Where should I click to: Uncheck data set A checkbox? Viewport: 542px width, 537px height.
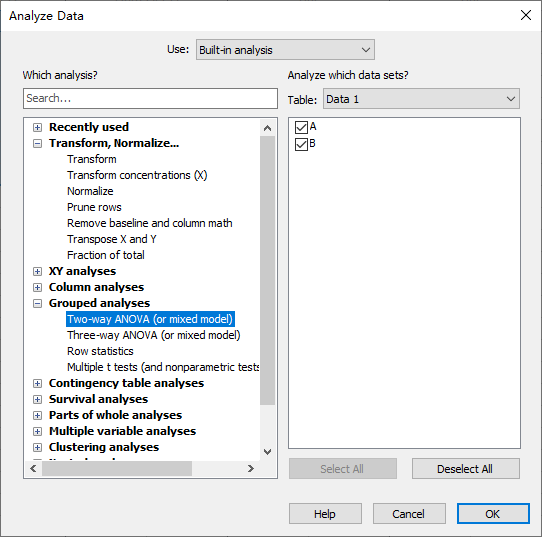[x=301, y=127]
